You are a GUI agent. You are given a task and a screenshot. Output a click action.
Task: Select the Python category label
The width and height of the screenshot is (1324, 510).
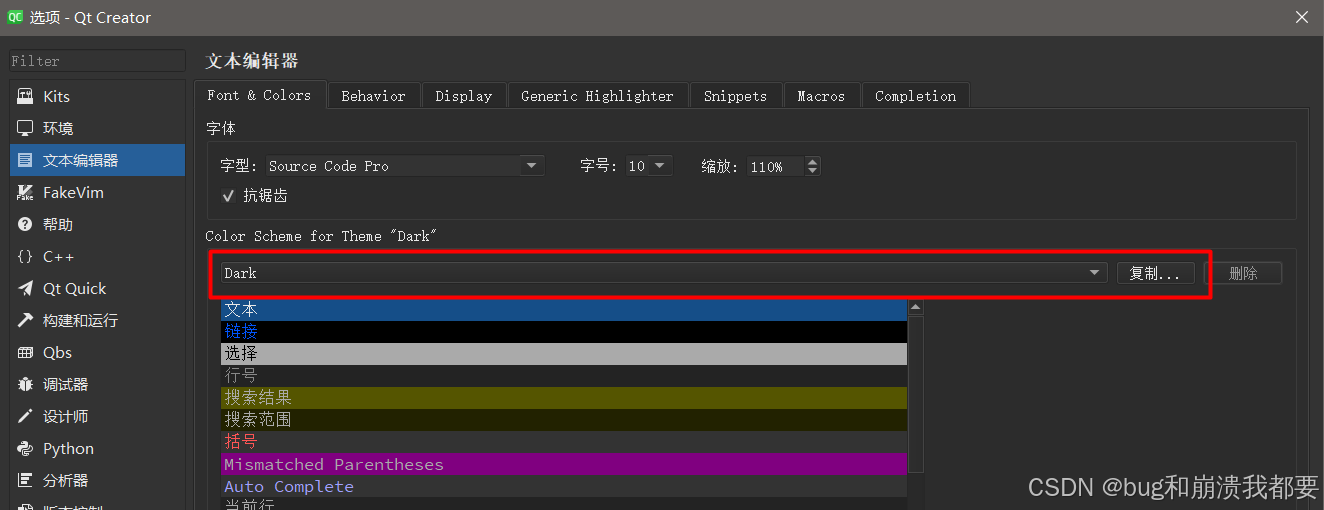click(x=68, y=448)
